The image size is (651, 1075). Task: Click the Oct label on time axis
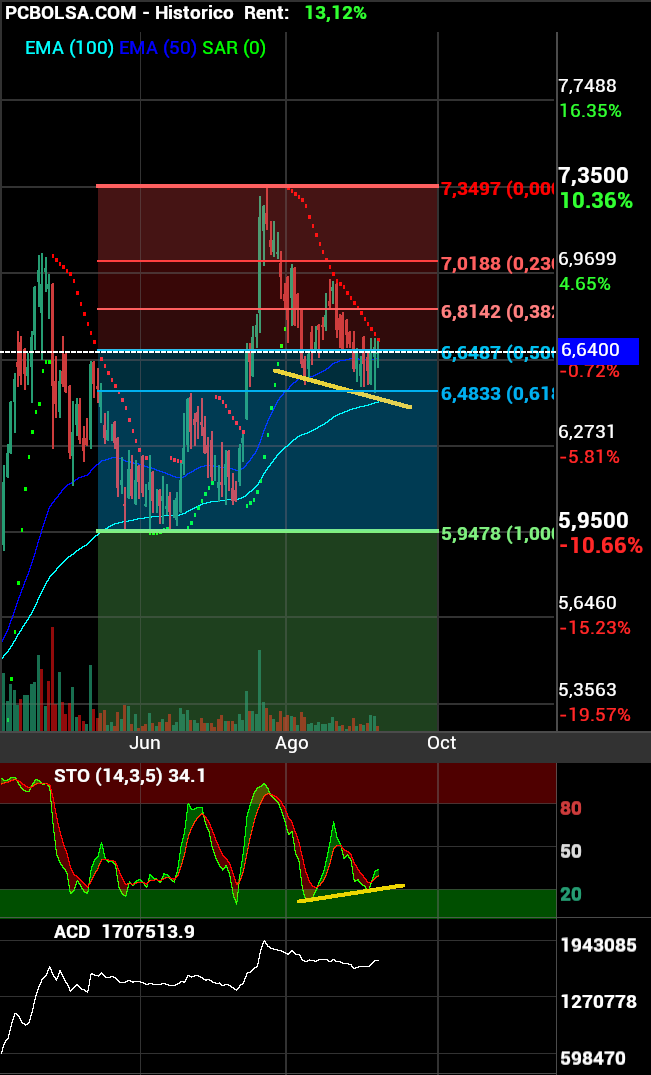coord(441,743)
